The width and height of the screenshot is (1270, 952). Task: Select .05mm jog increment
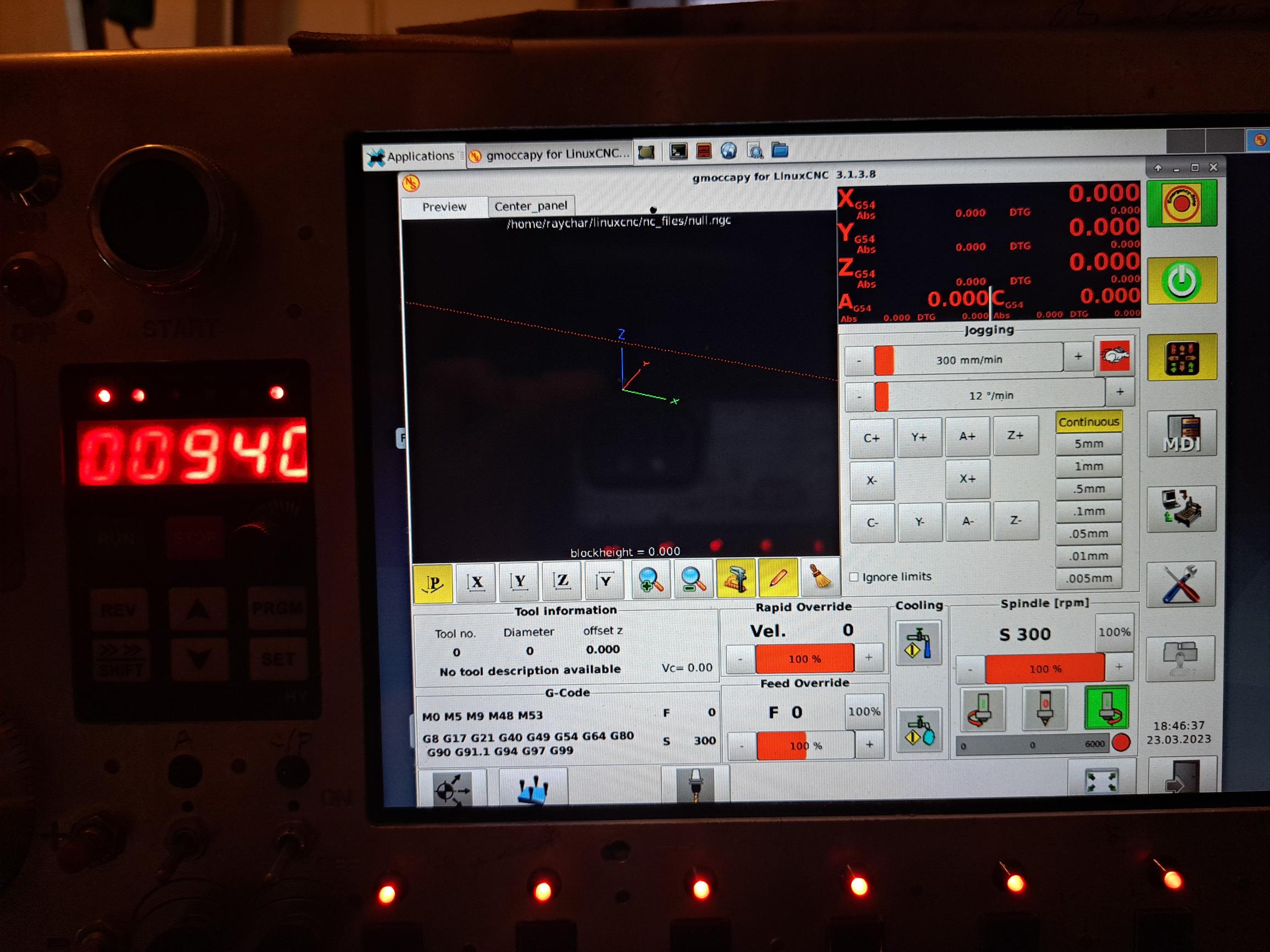pos(1089,534)
